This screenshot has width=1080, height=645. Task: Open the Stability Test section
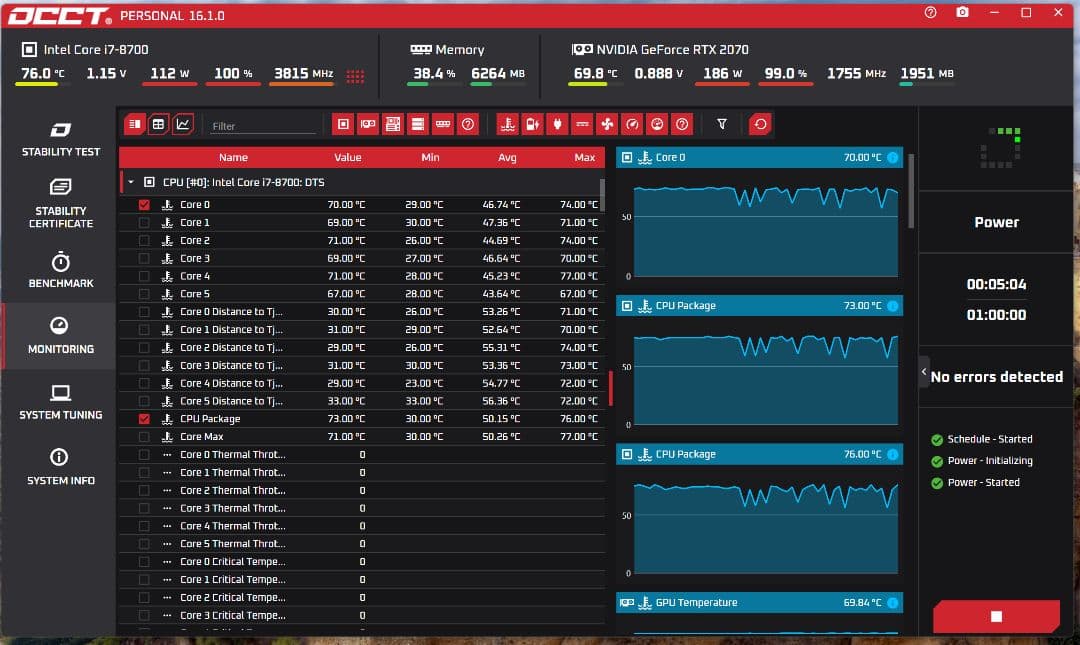pyautogui.click(x=60, y=139)
